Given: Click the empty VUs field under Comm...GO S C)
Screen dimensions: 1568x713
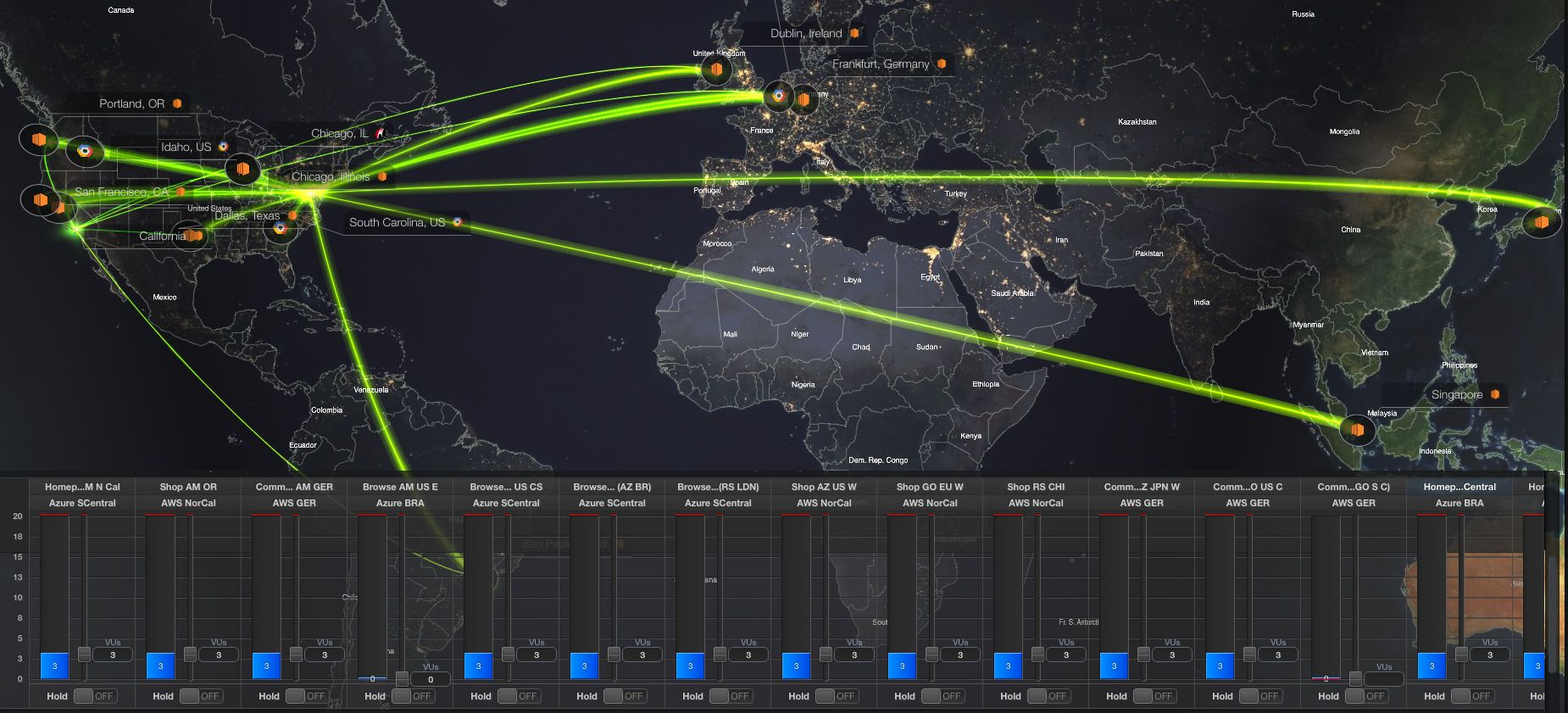Looking at the screenshot, I should [x=1384, y=679].
